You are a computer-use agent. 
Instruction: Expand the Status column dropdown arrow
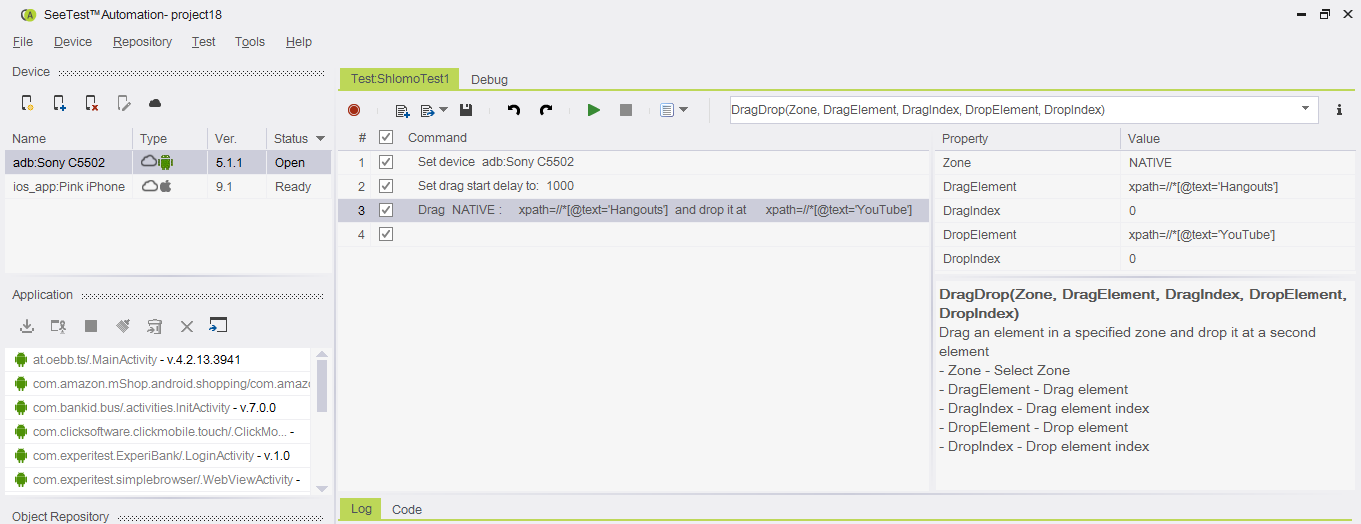320,139
